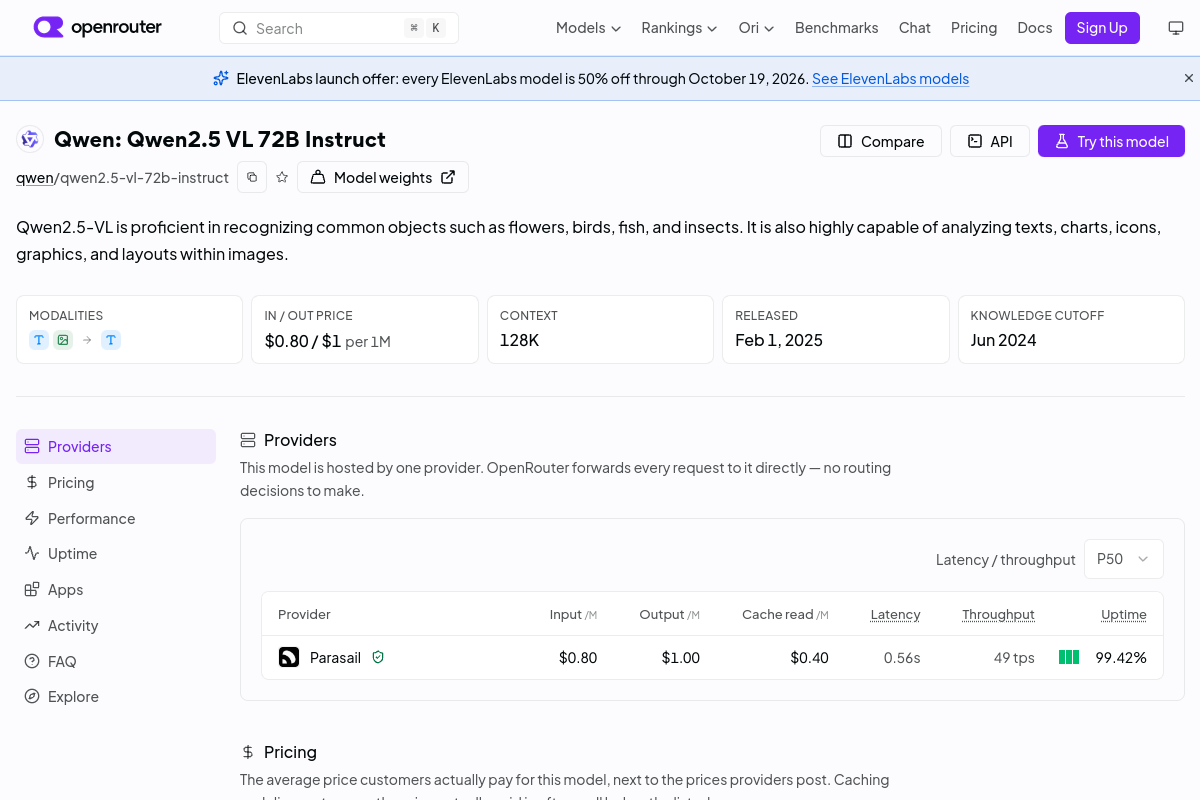Screen dimensions: 1200x800
Task: Open the Model weights external link
Action: 383,177
